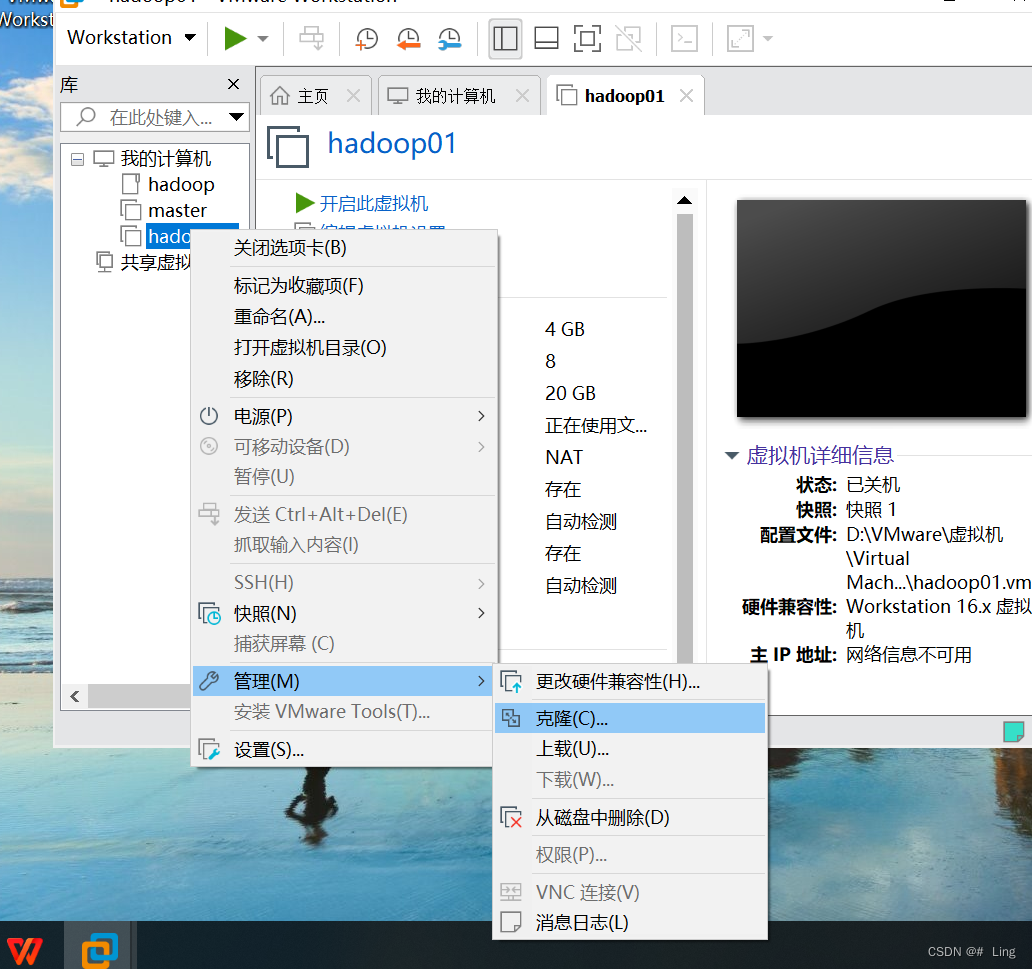Choose 移除(R) in context menu
Image resolution: width=1032 pixels, height=969 pixels.
[344, 379]
